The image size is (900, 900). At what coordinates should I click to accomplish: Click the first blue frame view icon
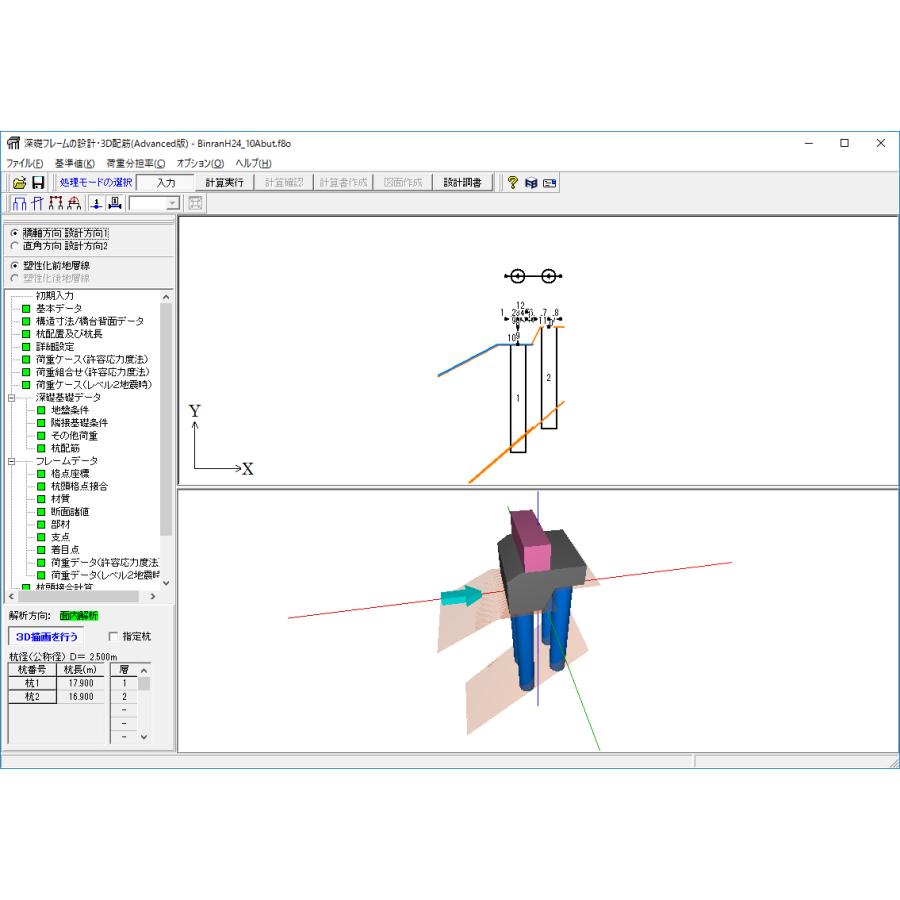20,203
